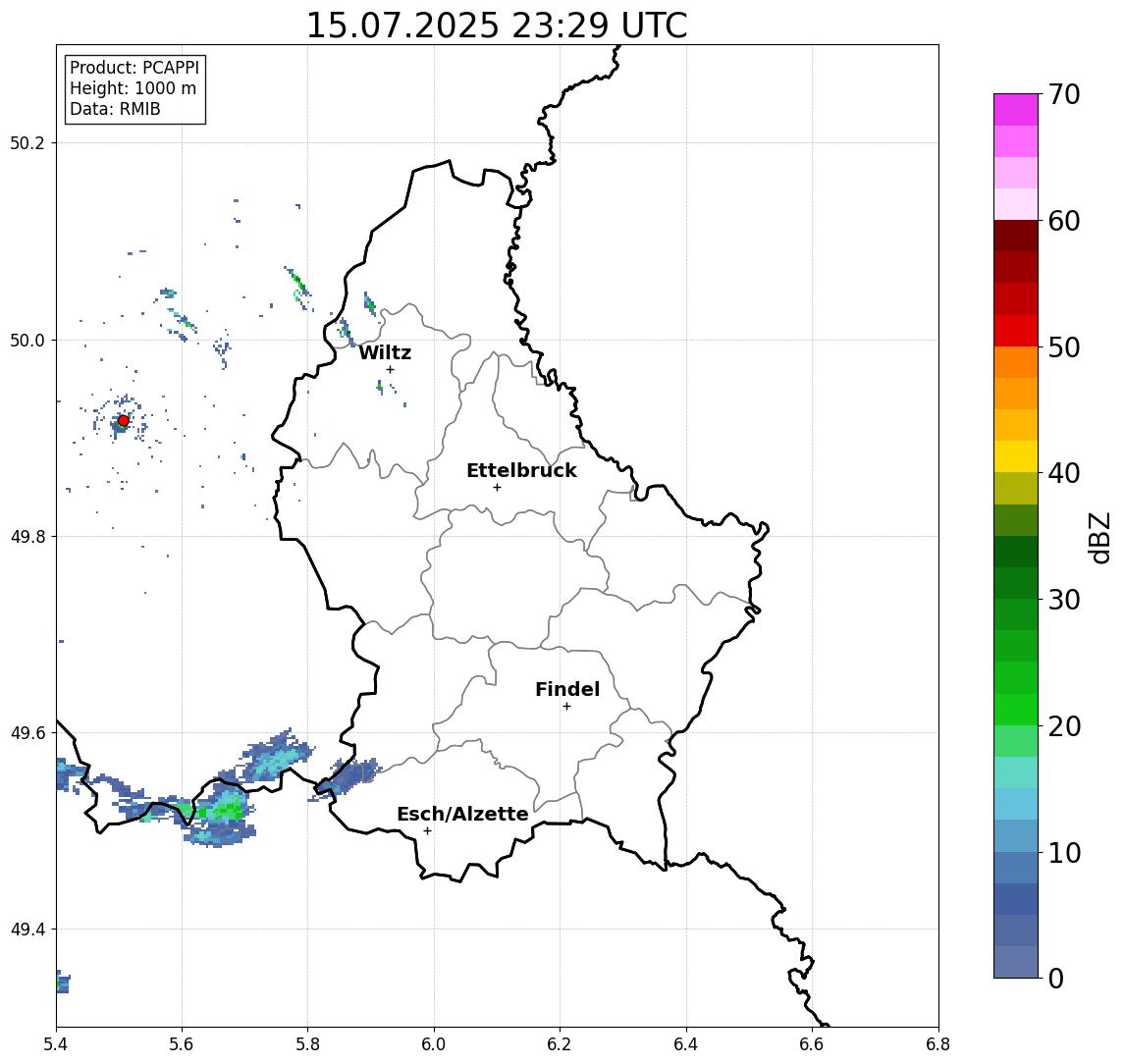Click the colorbar tick label '50'
1124x1064 pixels.
[x=1064, y=347]
